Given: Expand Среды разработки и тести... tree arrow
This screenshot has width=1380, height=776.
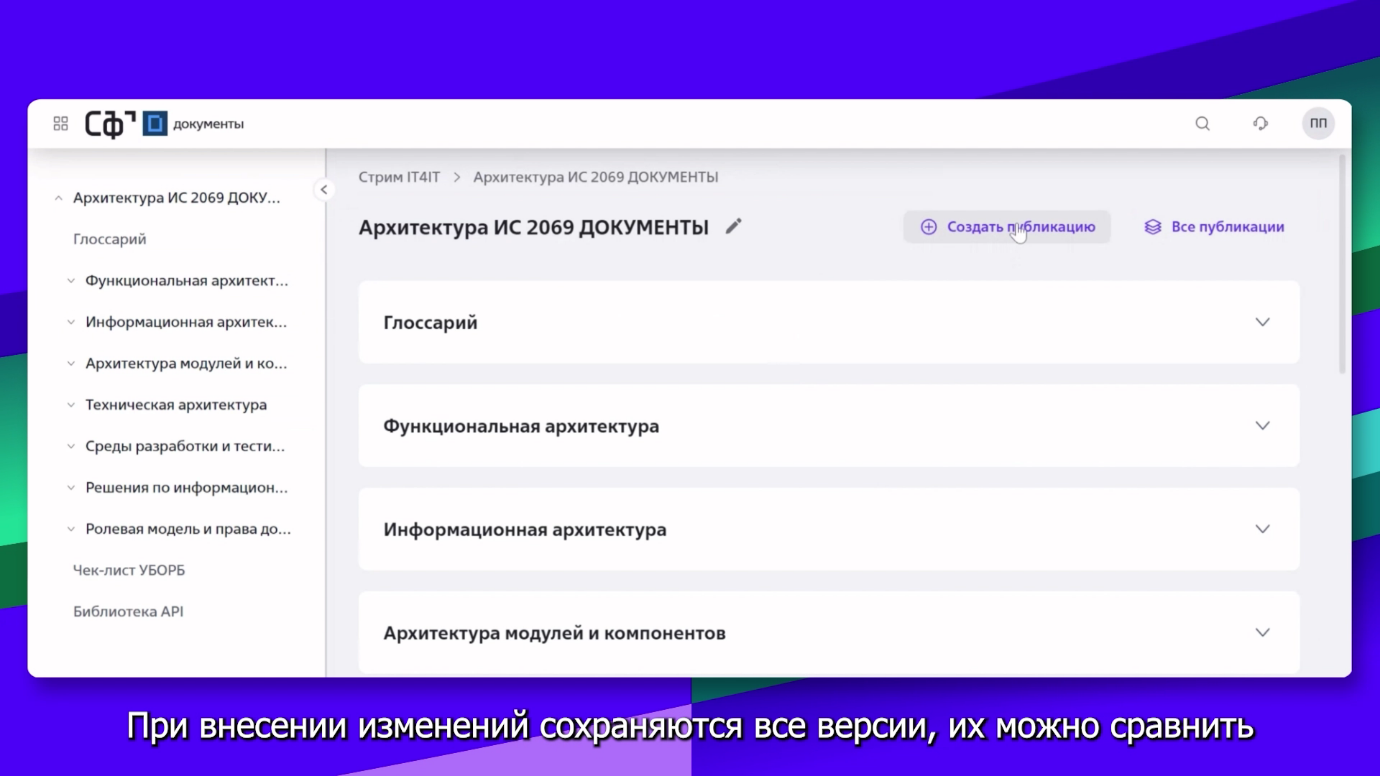Looking at the screenshot, I should pos(71,447).
